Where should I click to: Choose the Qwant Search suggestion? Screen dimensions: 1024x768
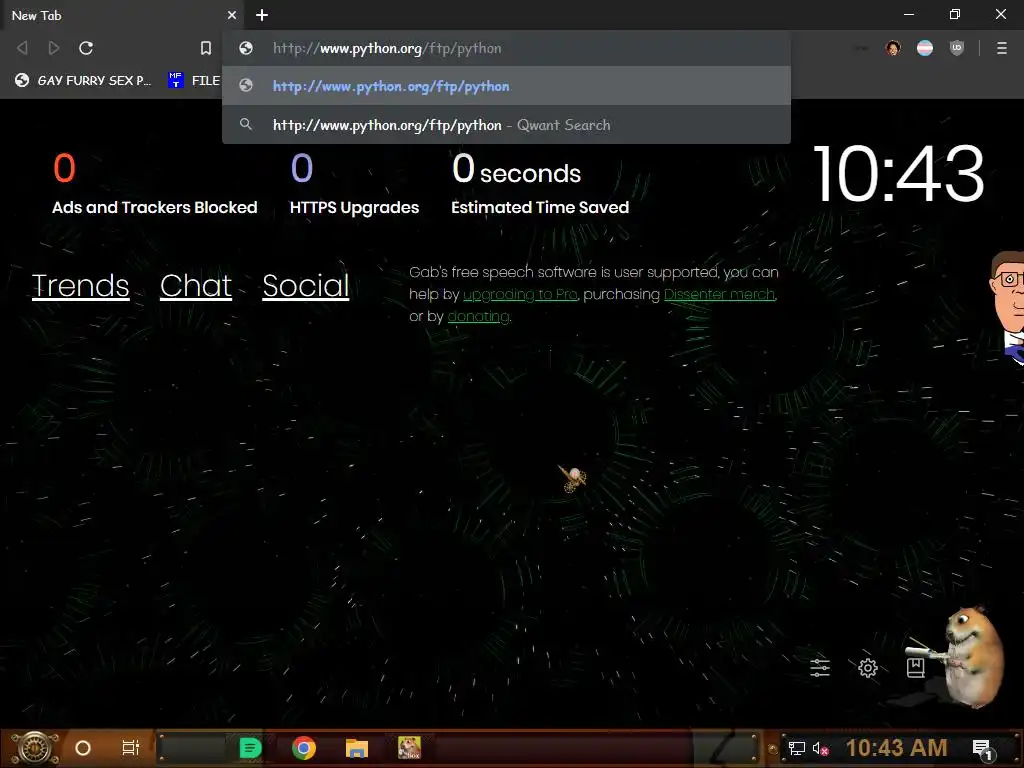(x=506, y=124)
